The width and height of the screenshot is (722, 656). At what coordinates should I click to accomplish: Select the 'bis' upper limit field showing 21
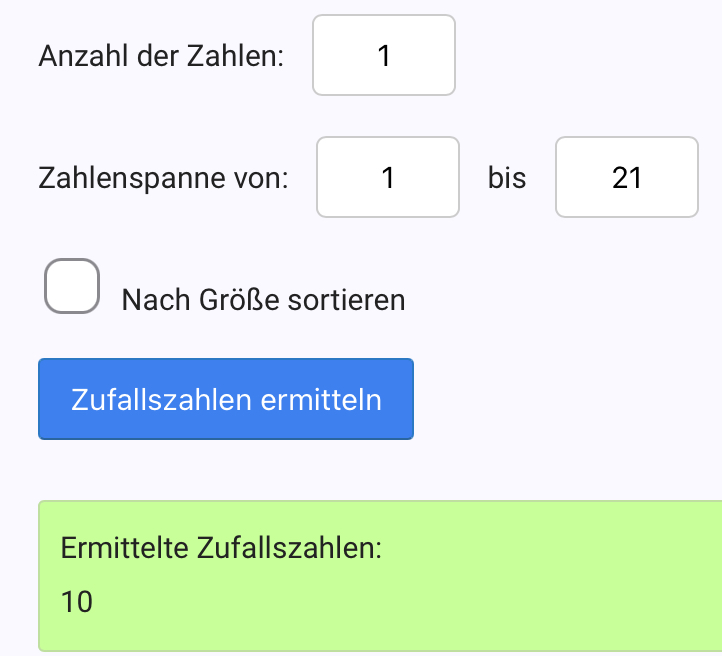click(626, 178)
